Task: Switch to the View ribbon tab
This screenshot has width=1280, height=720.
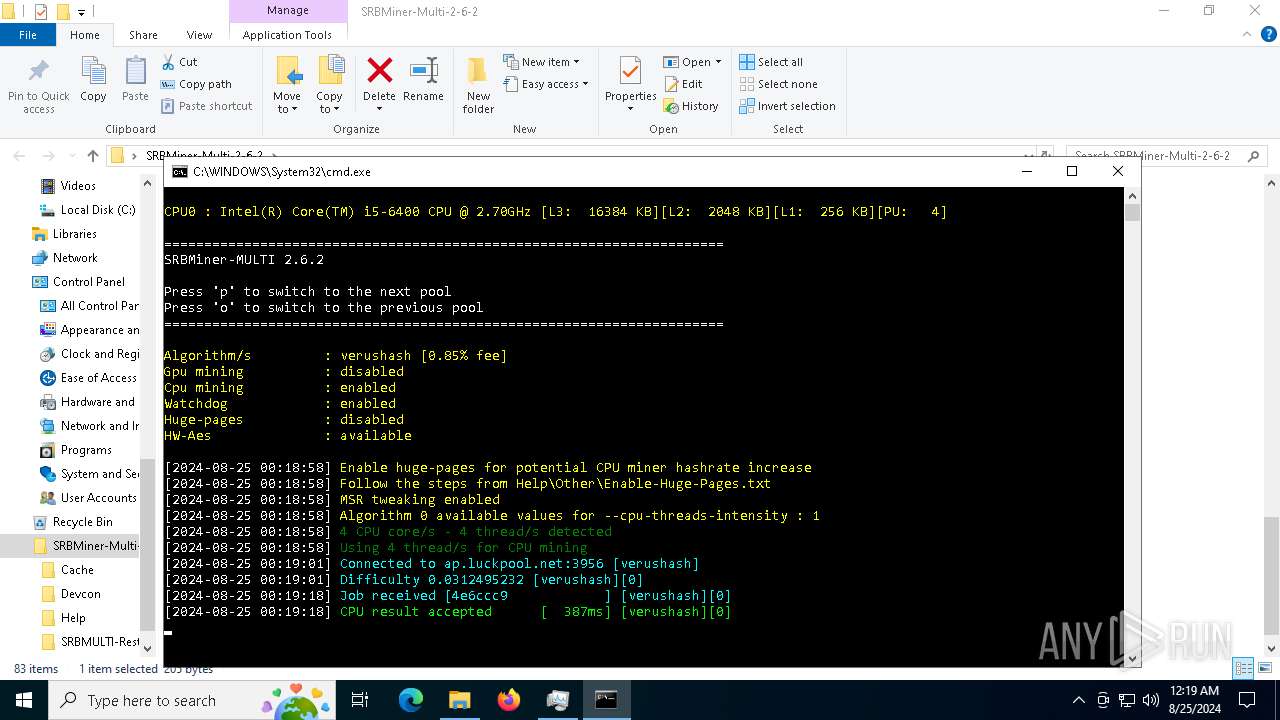Action: tap(199, 34)
